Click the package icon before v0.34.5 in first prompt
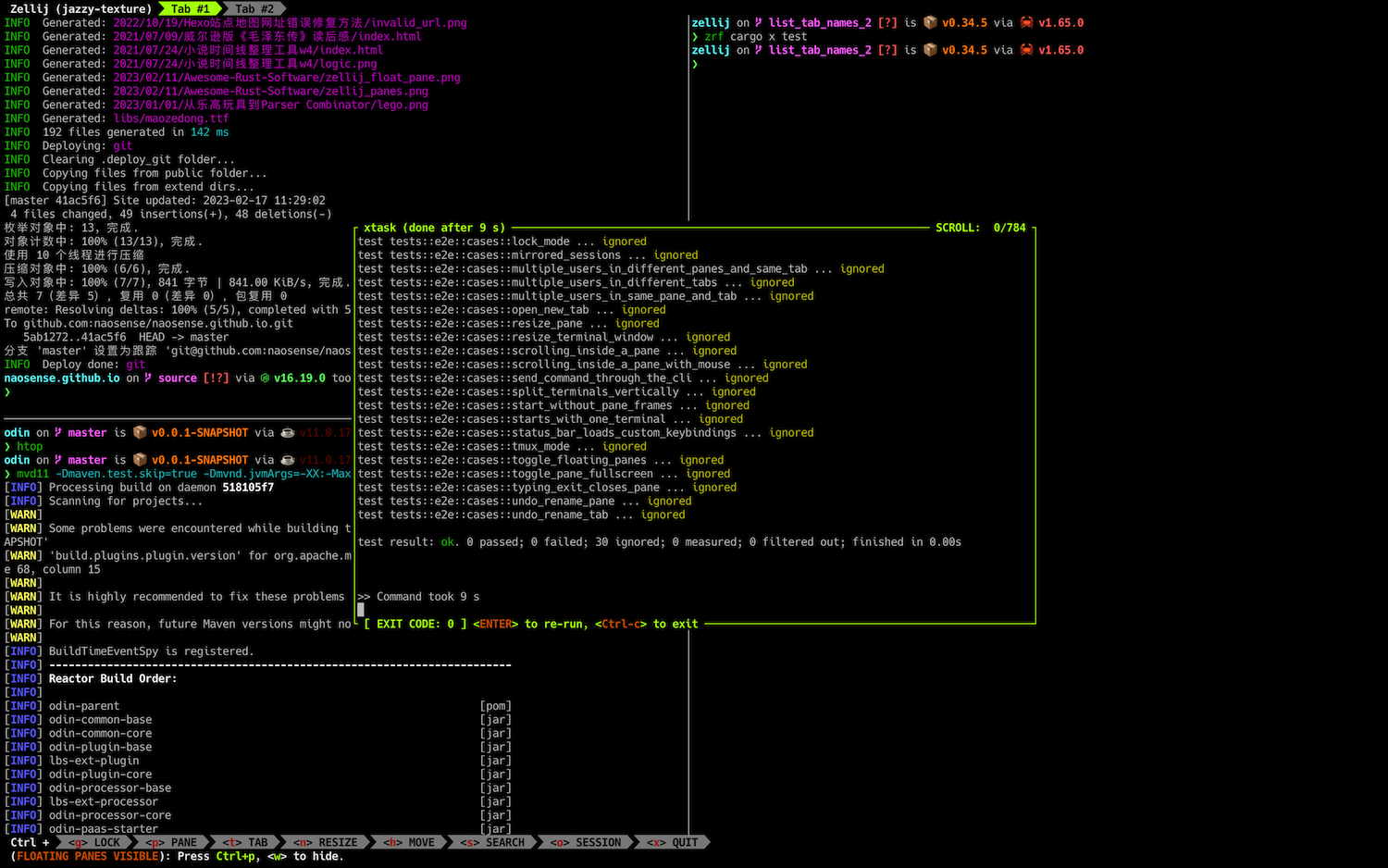The image size is (1388, 868). point(930,23)
